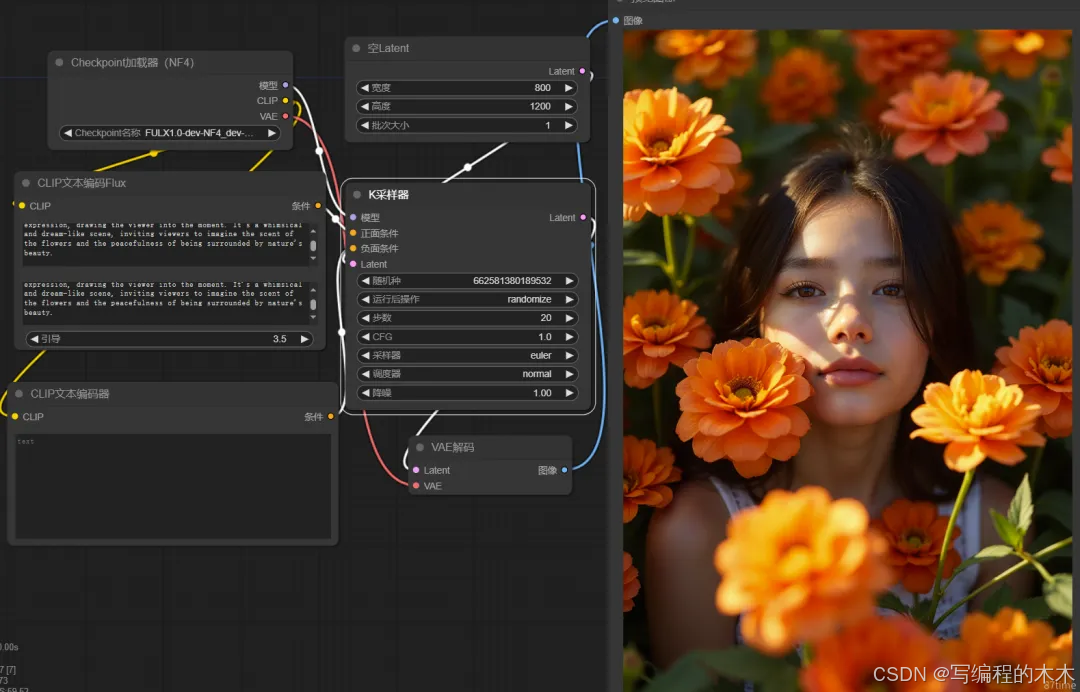Click the Latent output port on 空Latent node
This screenshot has height=692, width=1080.
coord(582,72)
